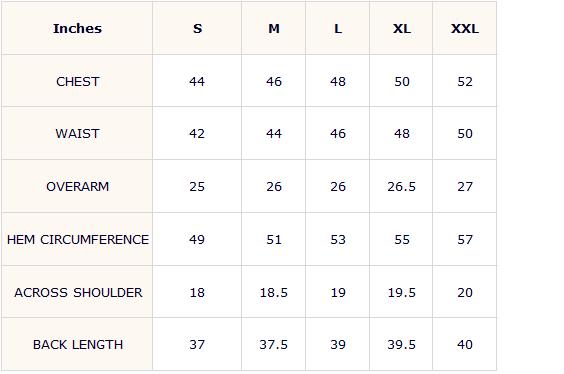Screen dimensions: 564x374
Task: Click chest value 52 under XXL
Action: click(x=465, y=82)
